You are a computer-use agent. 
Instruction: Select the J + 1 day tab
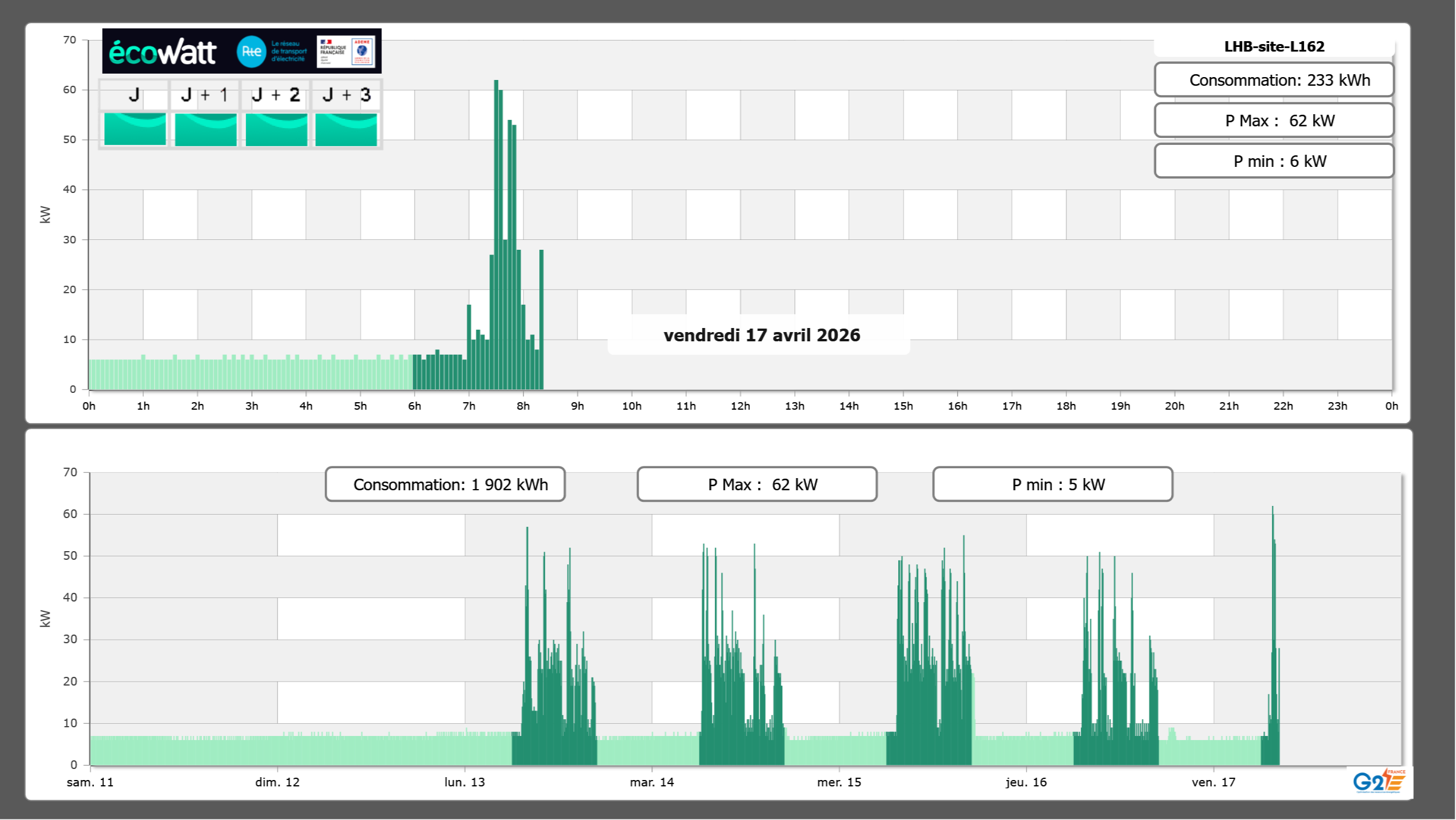click(205, 95)
